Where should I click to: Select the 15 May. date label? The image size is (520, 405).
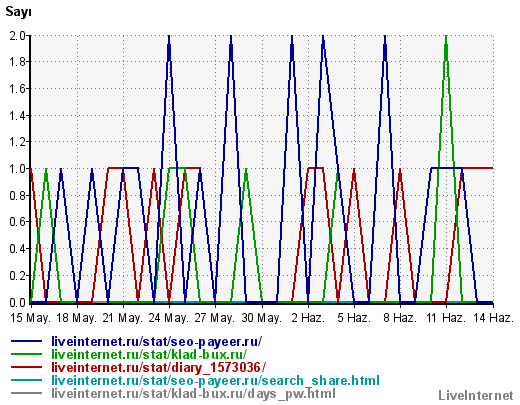[30, 318]
